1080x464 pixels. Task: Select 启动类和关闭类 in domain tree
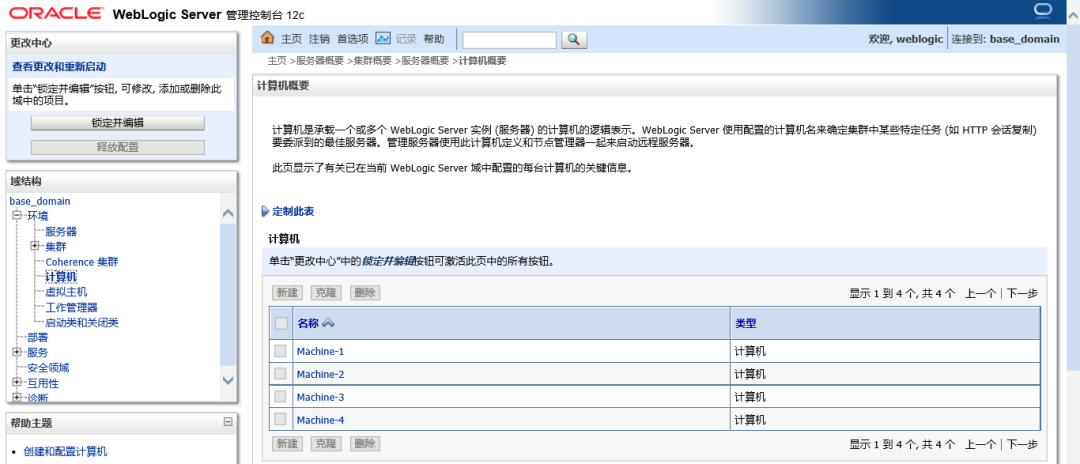click(82, 322)
